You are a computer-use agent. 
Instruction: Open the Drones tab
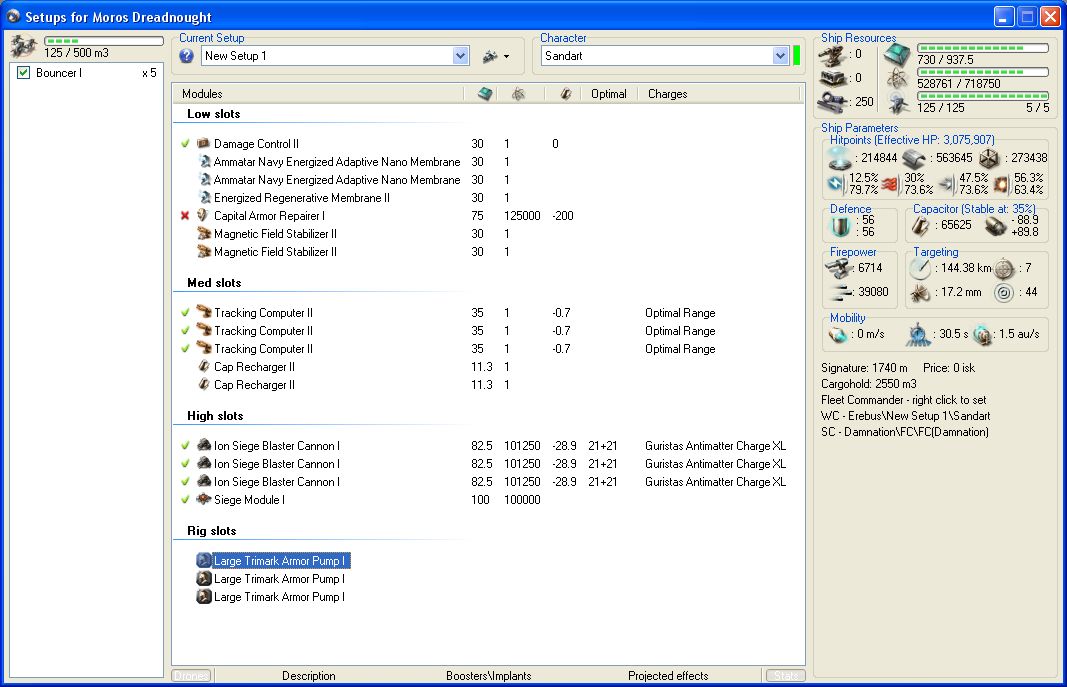[x=191, y=675]
